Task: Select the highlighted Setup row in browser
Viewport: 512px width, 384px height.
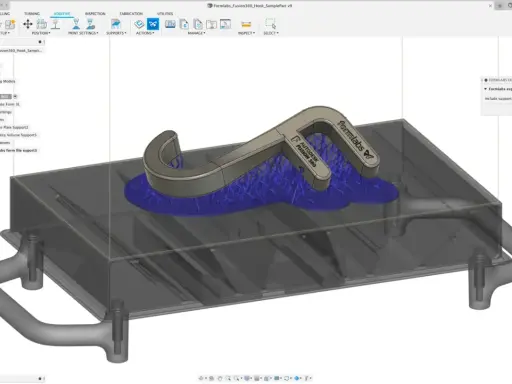Action: (x=6, y=96)
